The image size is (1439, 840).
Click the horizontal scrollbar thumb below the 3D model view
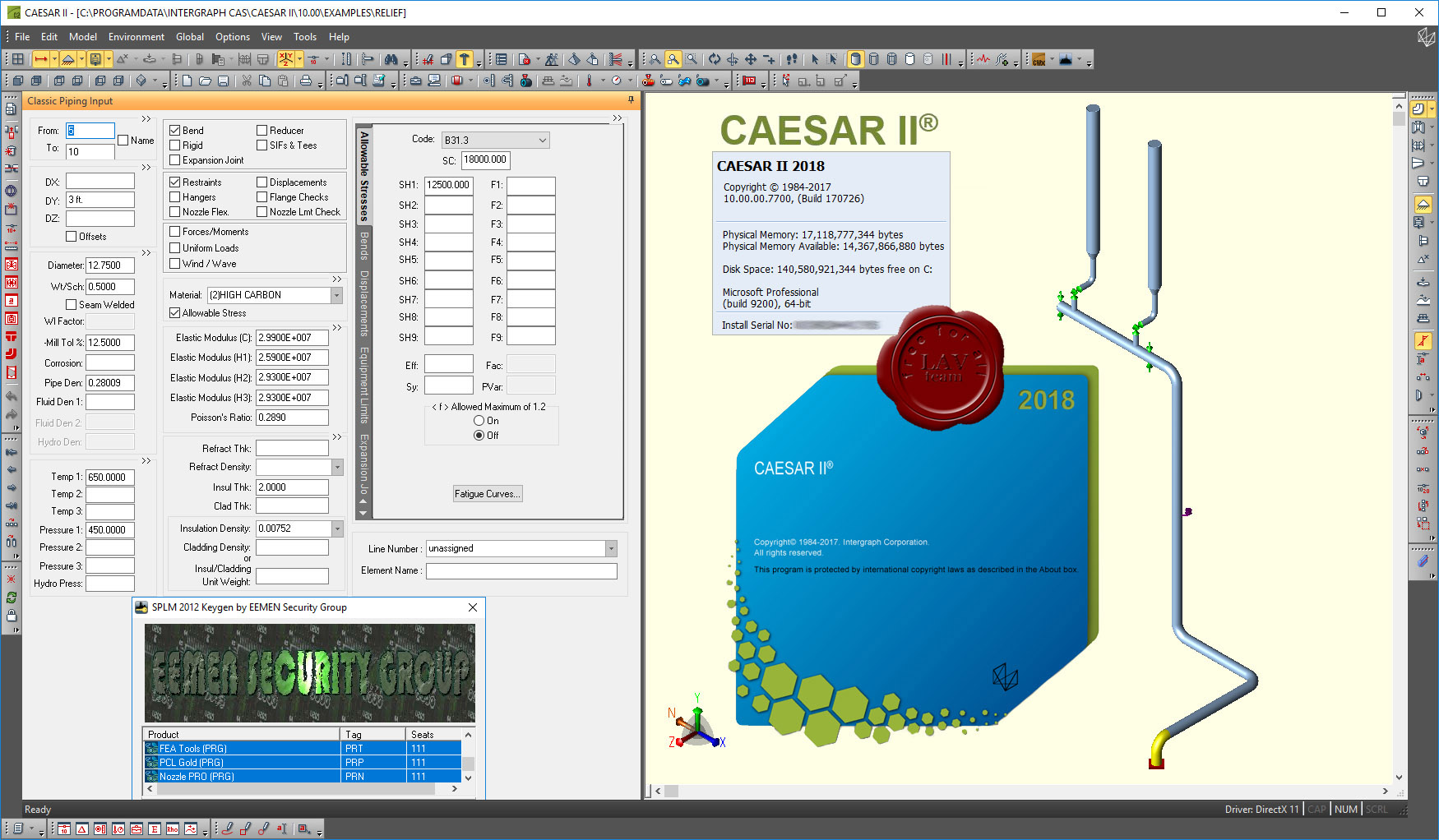pos(672,791)
